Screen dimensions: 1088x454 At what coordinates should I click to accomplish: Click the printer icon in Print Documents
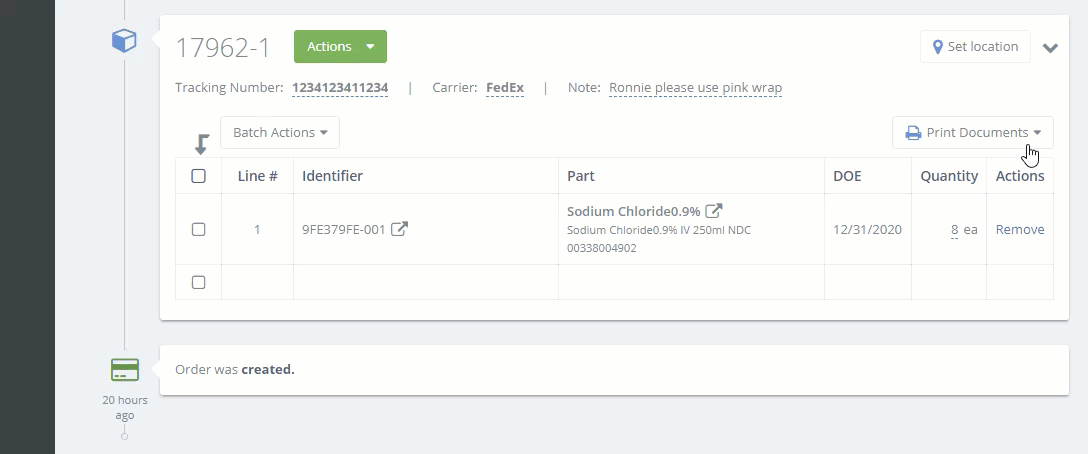913,133
